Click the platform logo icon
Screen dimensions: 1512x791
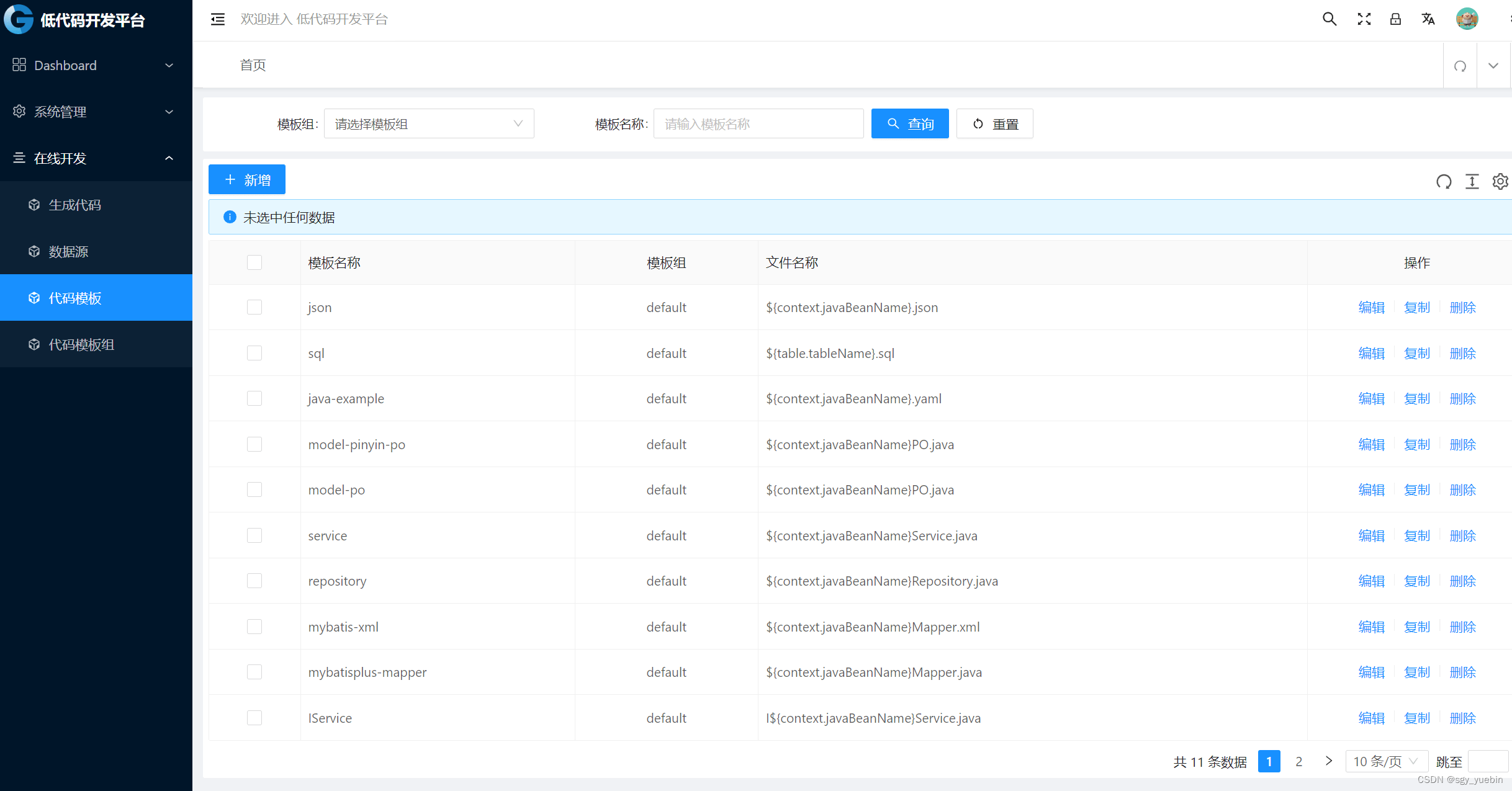pos(19,19)
